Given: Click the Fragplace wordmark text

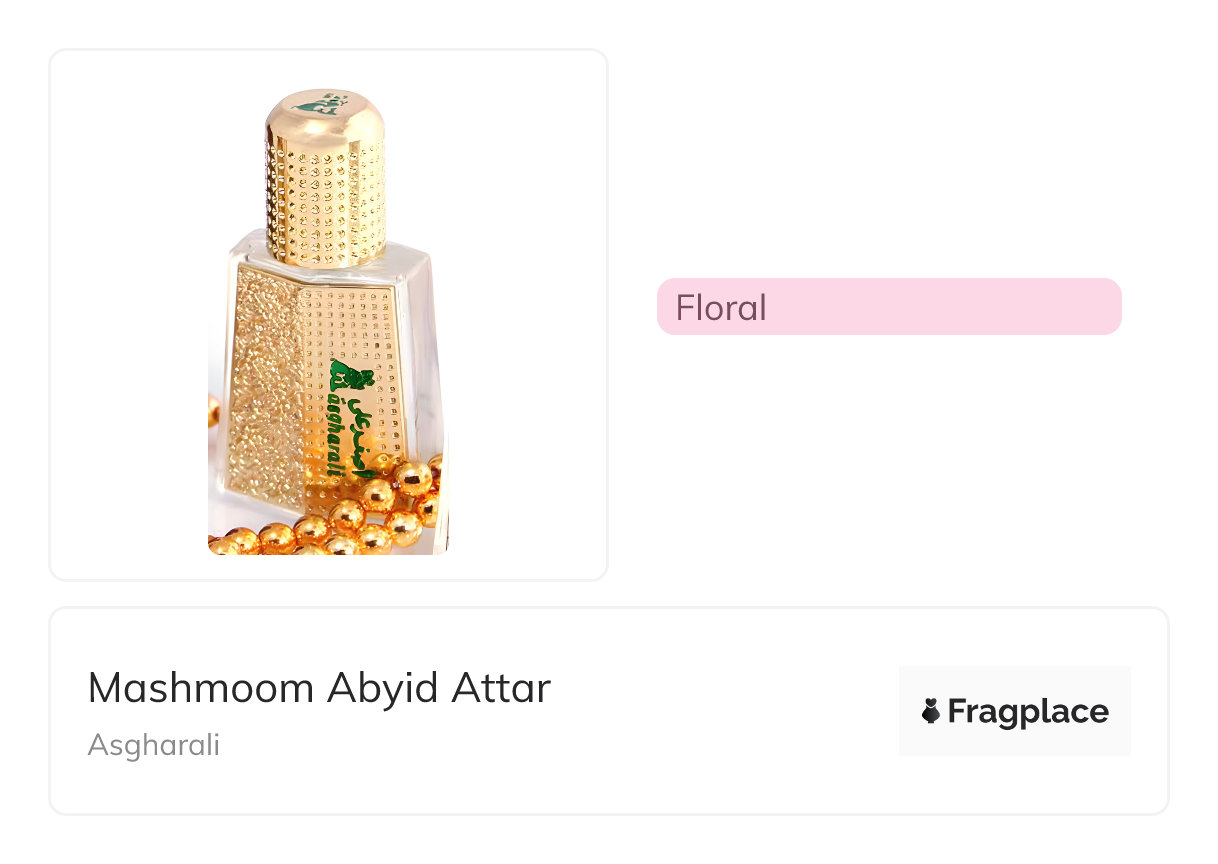Looking at the screenshot, I should pos(1028,711).
